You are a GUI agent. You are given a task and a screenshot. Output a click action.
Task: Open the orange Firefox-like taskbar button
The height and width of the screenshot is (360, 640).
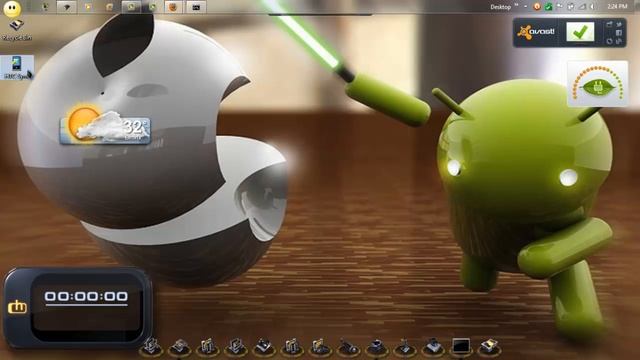[x=173, y=7]
